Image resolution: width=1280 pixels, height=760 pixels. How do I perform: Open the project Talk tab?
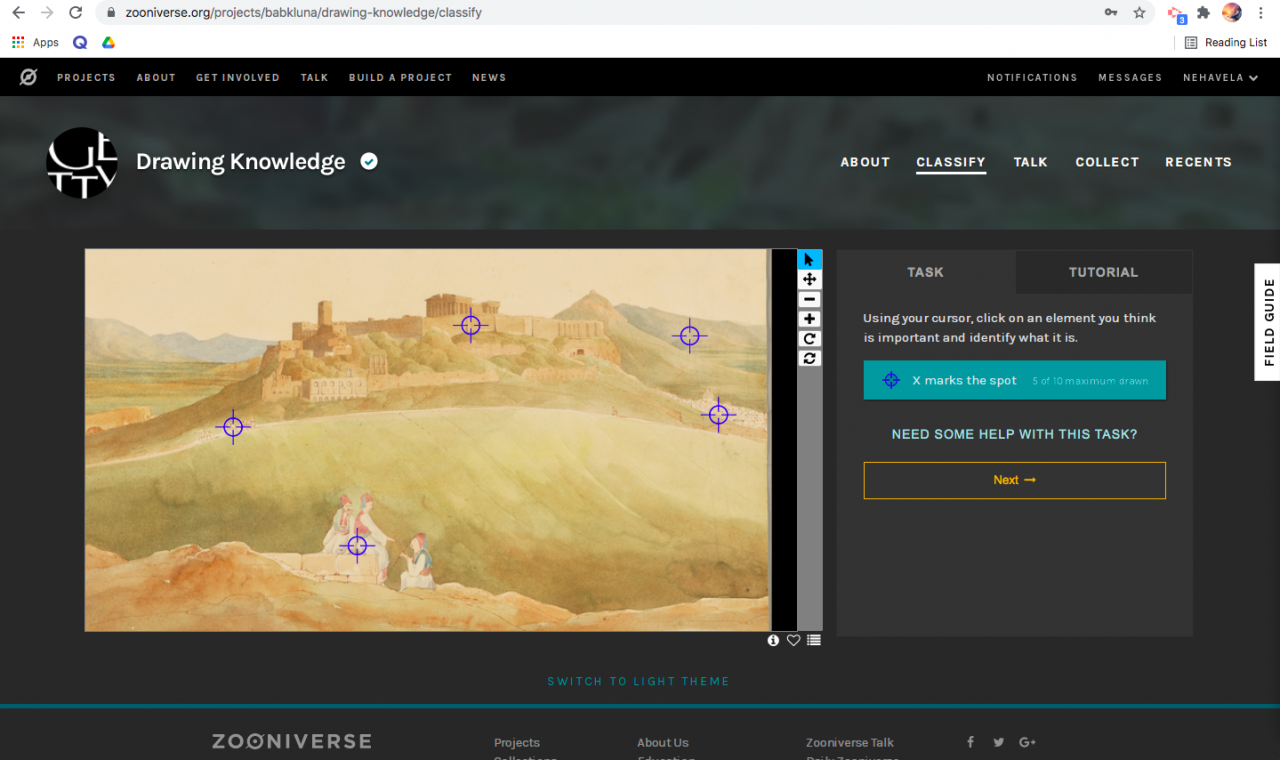(x=1030, y=162)
